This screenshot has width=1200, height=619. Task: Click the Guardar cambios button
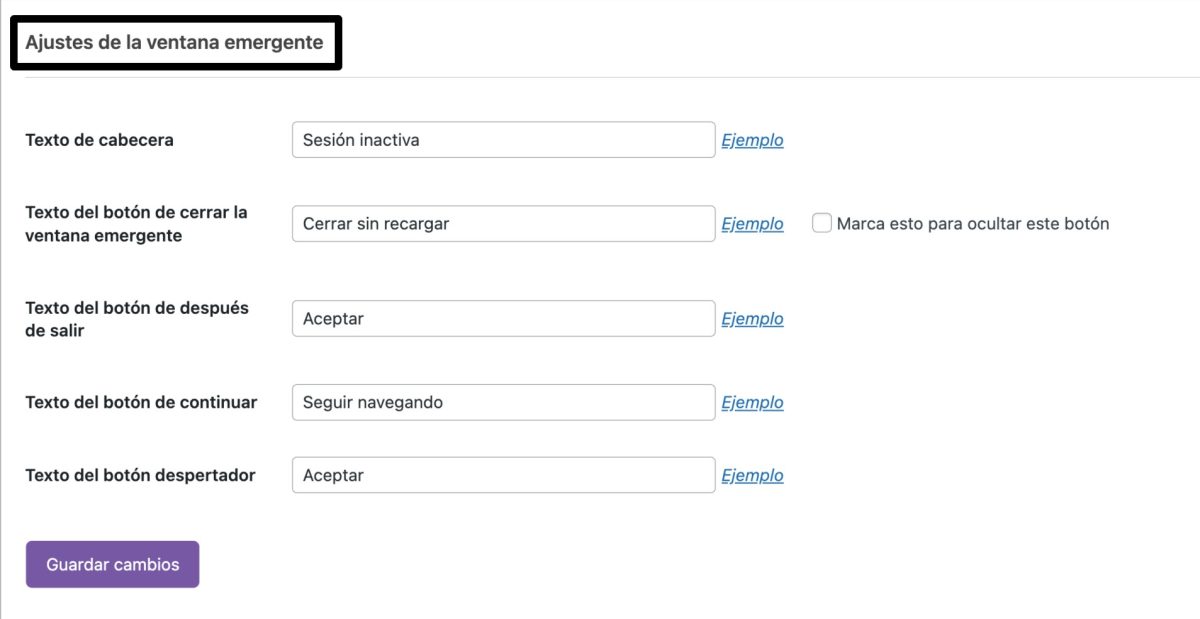pyautogui.click(x=112, y=563)
